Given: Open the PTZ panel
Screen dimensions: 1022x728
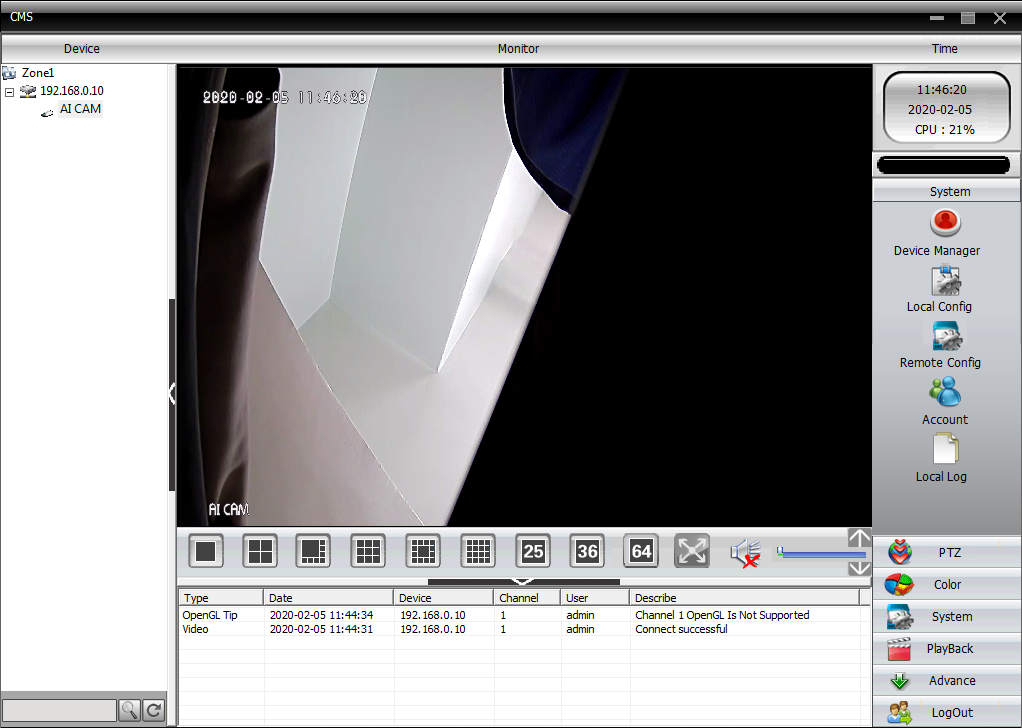Looking at the screenshot, I should click(x=946, y=553).
